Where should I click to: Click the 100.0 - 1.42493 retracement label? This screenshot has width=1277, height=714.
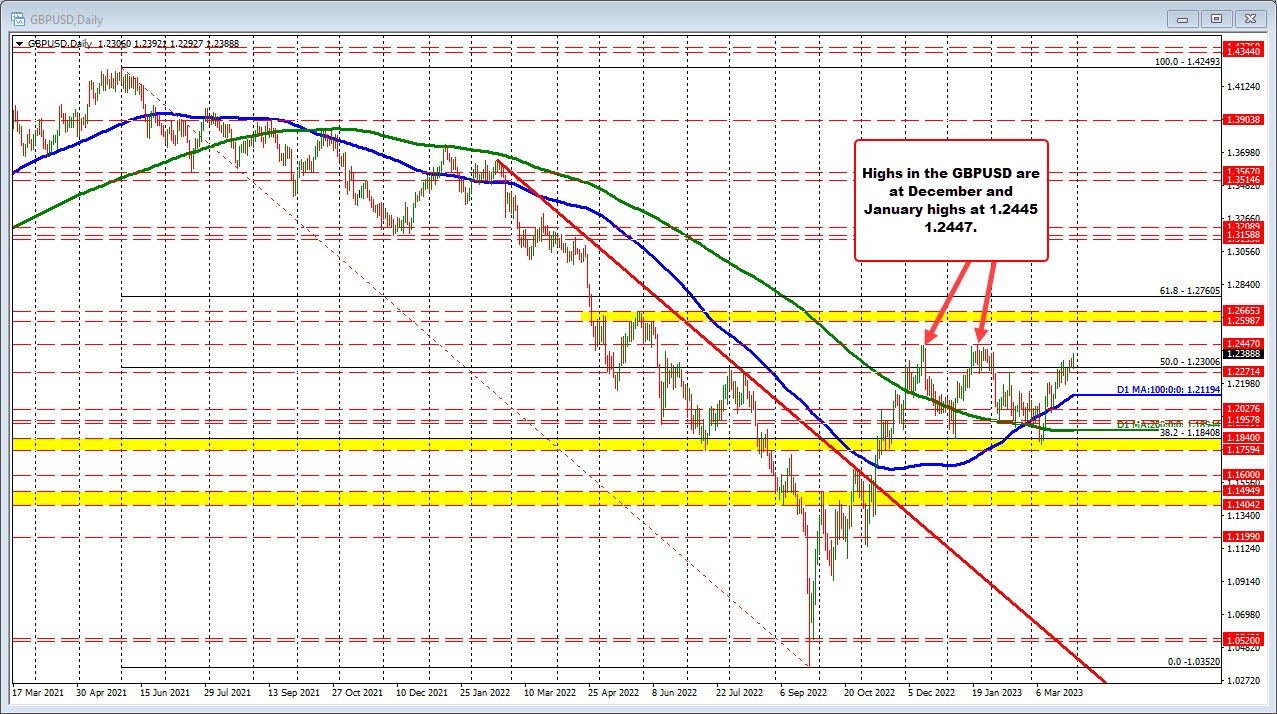coord(1187,61)
